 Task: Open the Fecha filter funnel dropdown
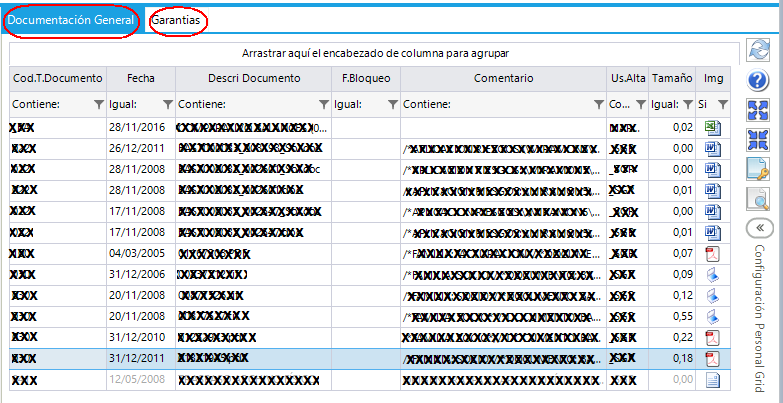point(168,104)
